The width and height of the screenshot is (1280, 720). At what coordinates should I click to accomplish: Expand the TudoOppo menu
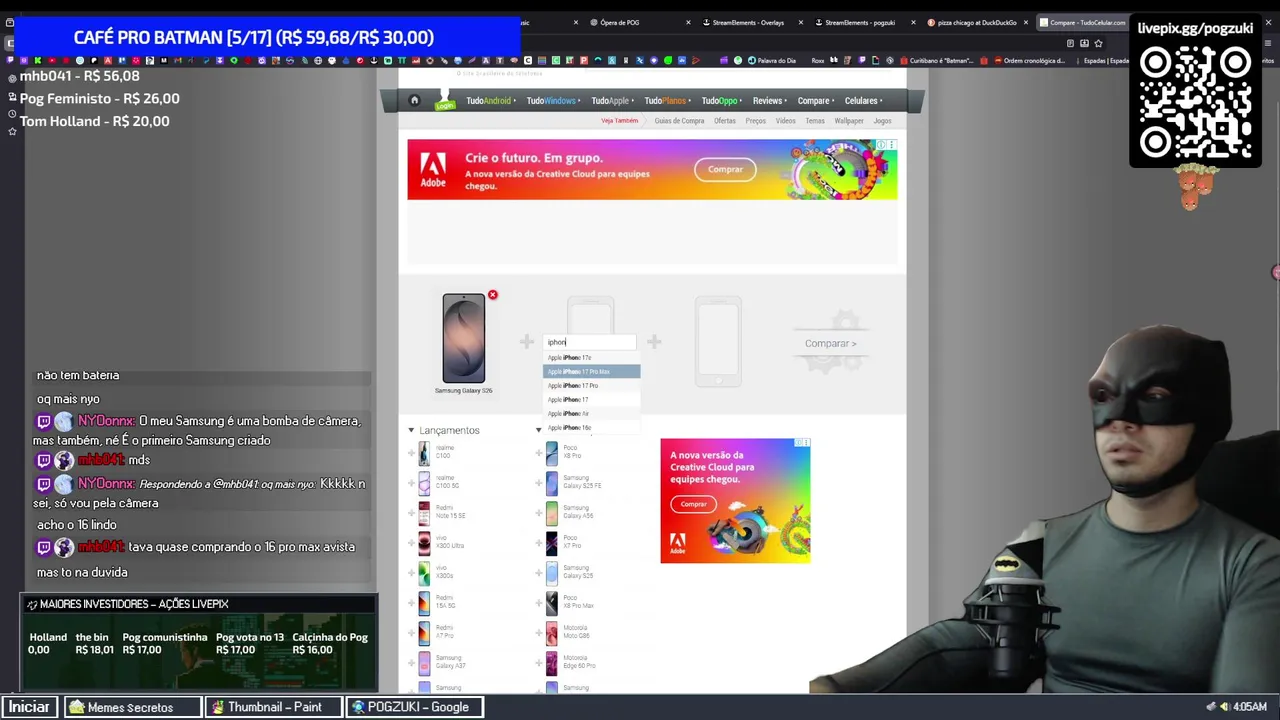721,100
